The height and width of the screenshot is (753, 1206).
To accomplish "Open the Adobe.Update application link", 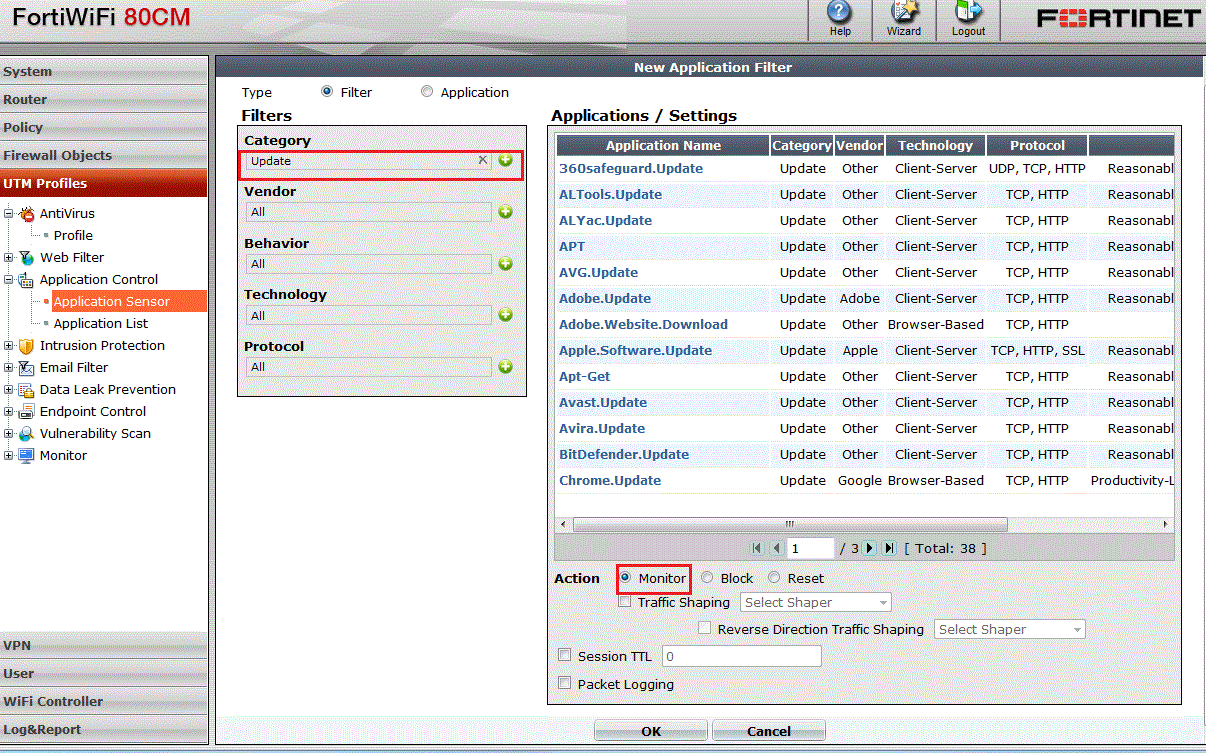I will pyautogui.click(x=605, y=298).
